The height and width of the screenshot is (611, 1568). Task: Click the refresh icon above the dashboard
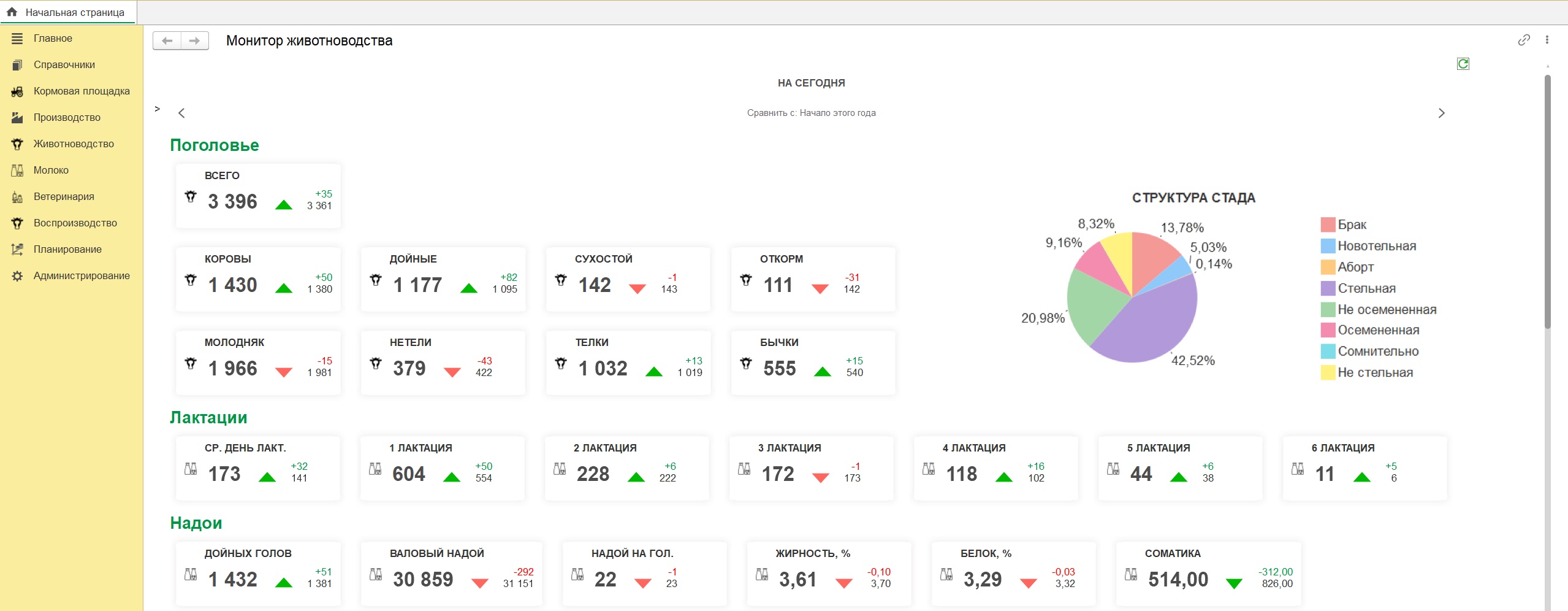point(1463,64)
